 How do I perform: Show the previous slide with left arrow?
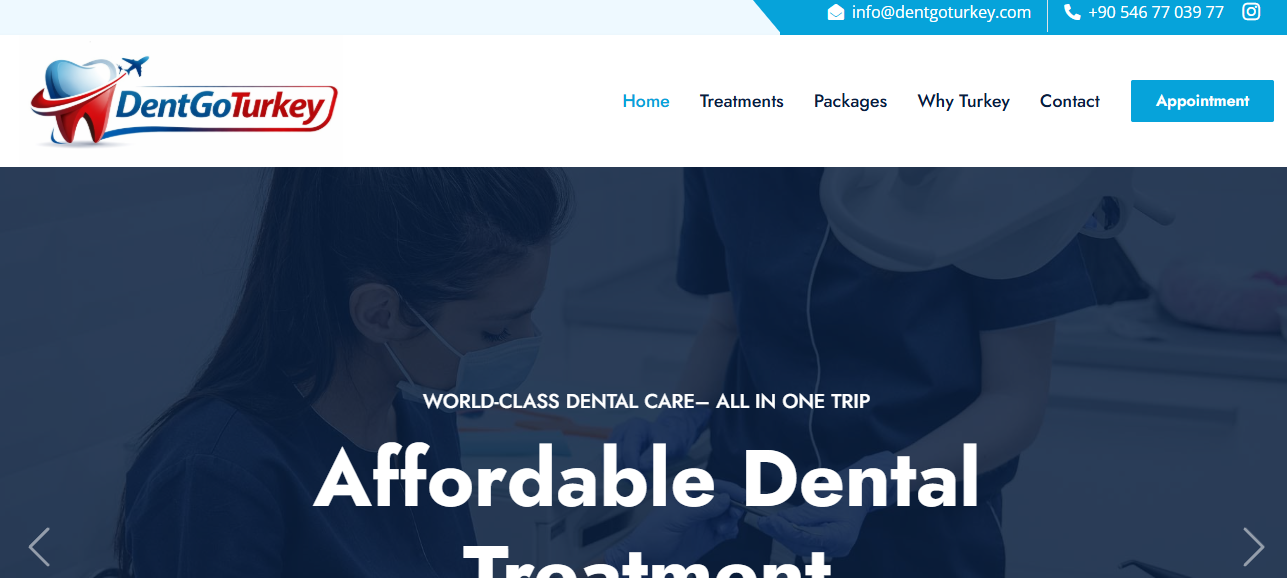pos(39,546)
